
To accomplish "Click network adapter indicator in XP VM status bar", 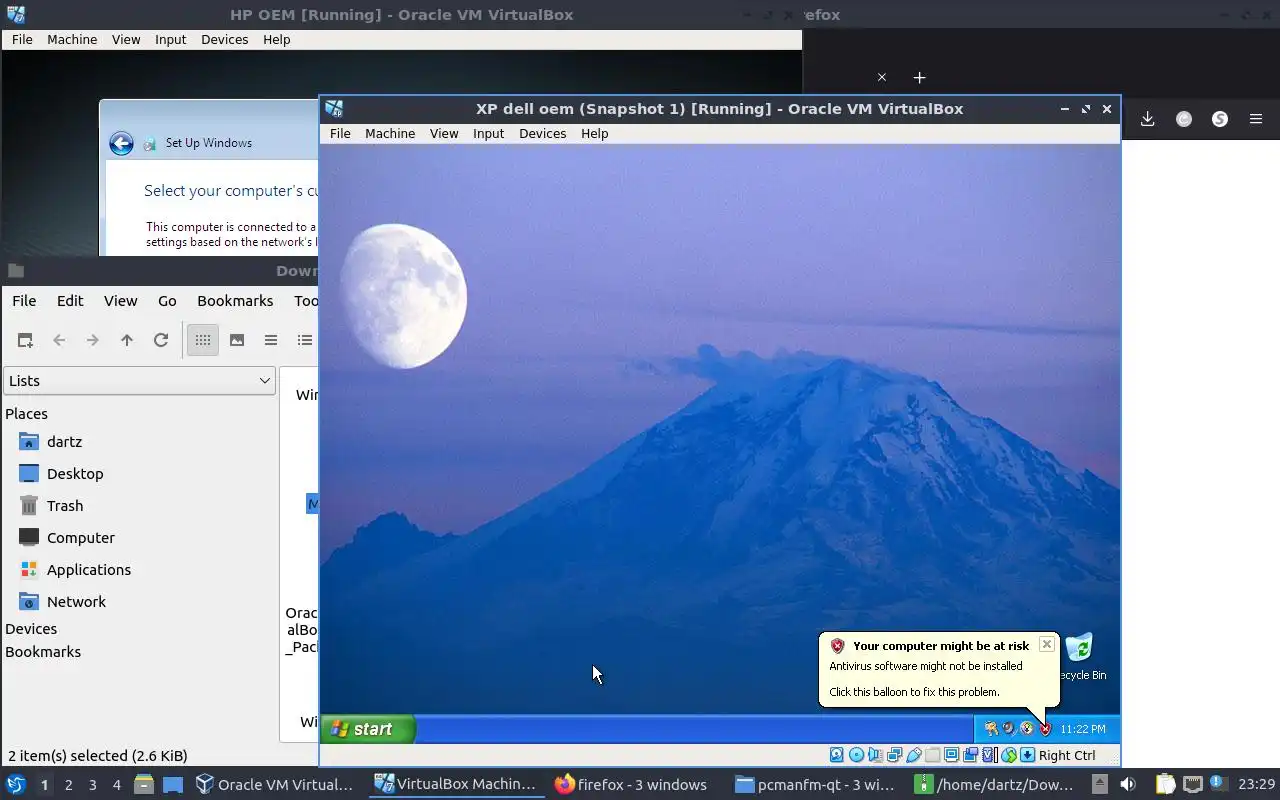I will (x=894, y=755).
